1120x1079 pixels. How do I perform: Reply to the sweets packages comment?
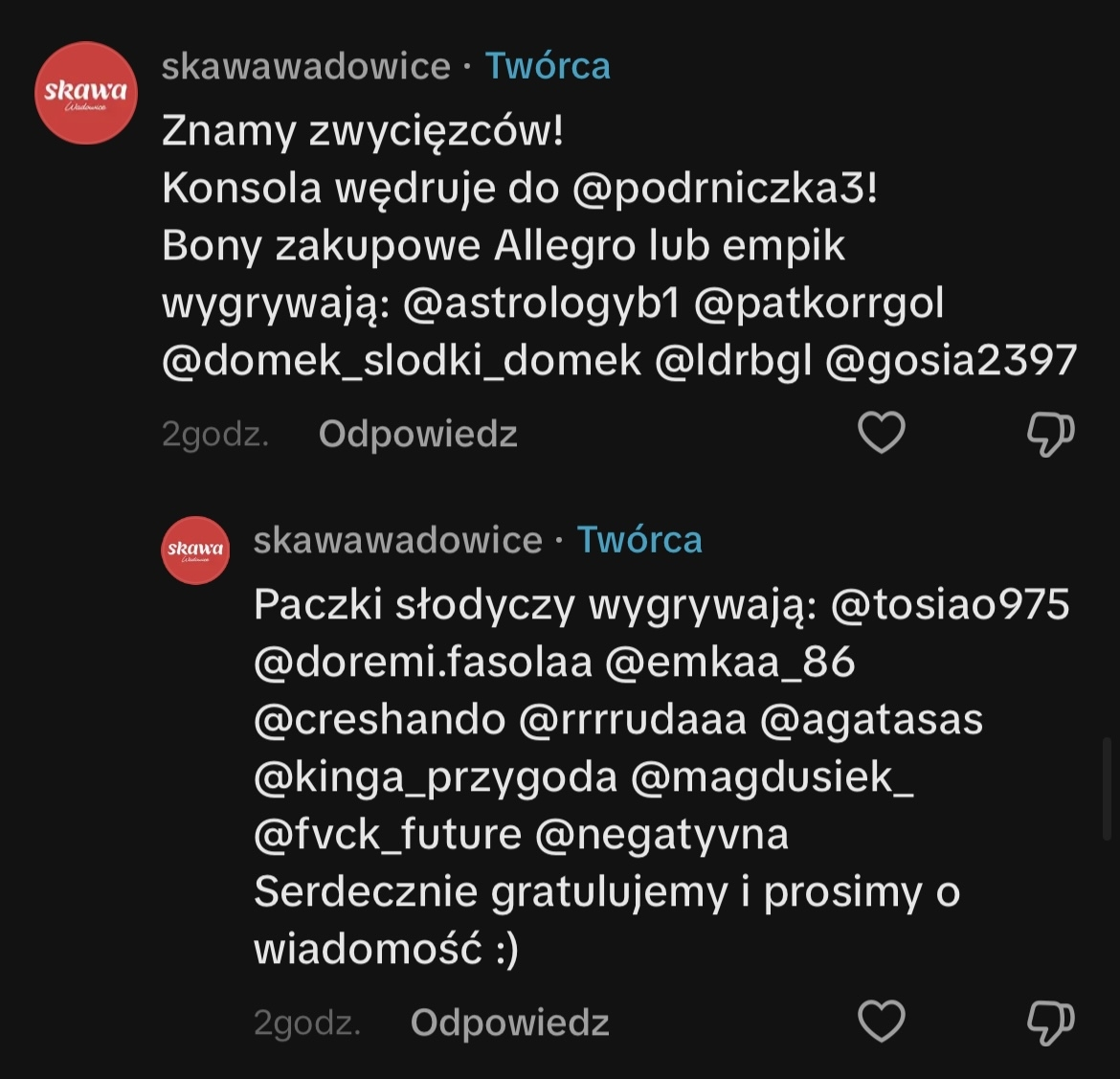click(x=509, y=1023)
